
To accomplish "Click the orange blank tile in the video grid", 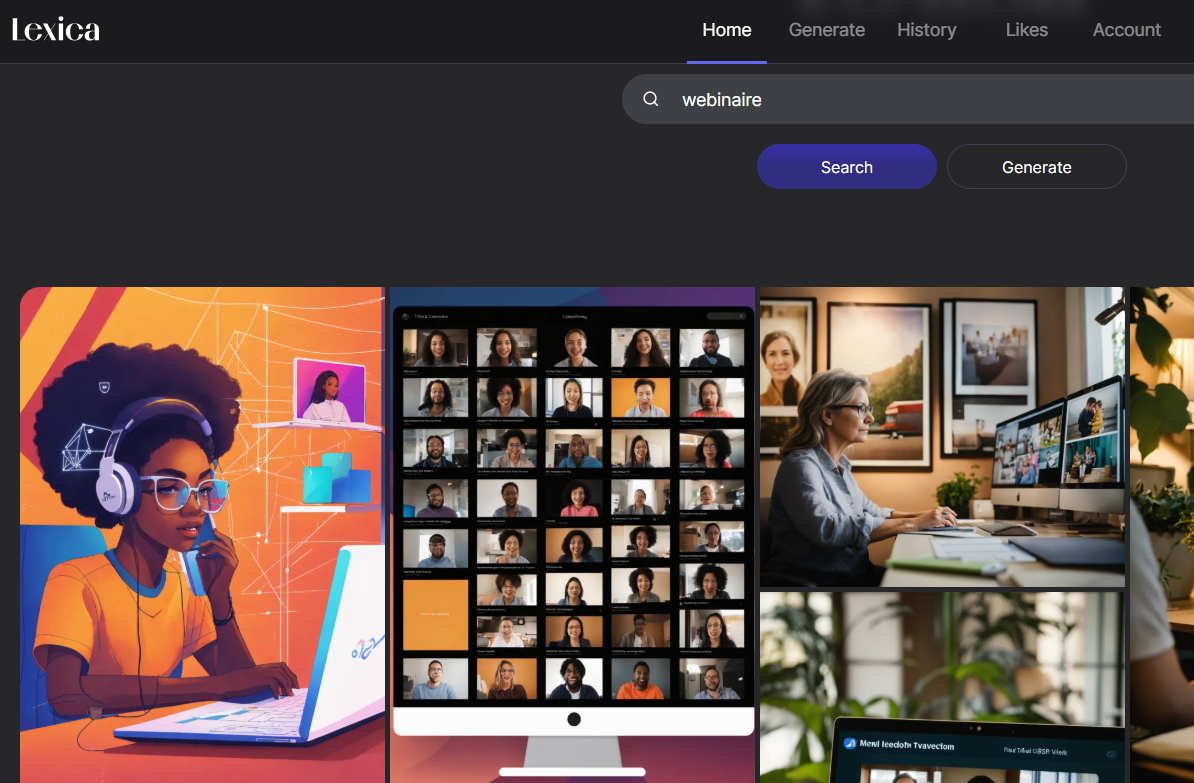I will coord(435,612).
